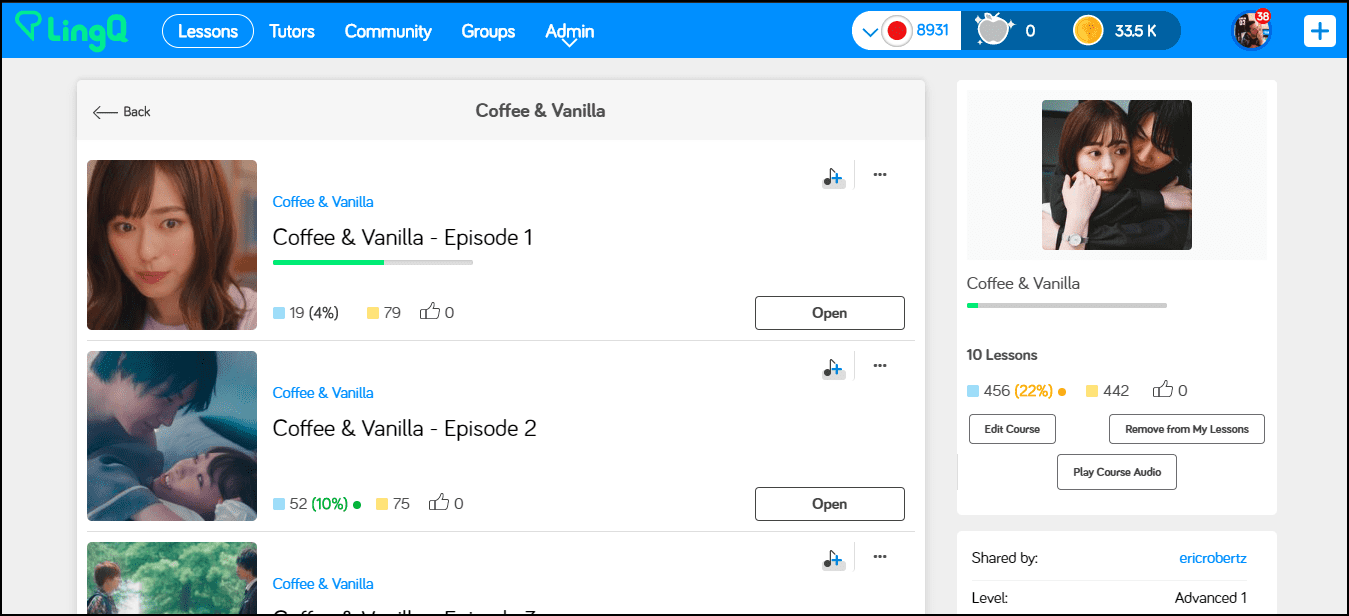The image size is (1349, 616).
Task: Click Episode 1 progress bar
Action: click(x=372, y=262)
